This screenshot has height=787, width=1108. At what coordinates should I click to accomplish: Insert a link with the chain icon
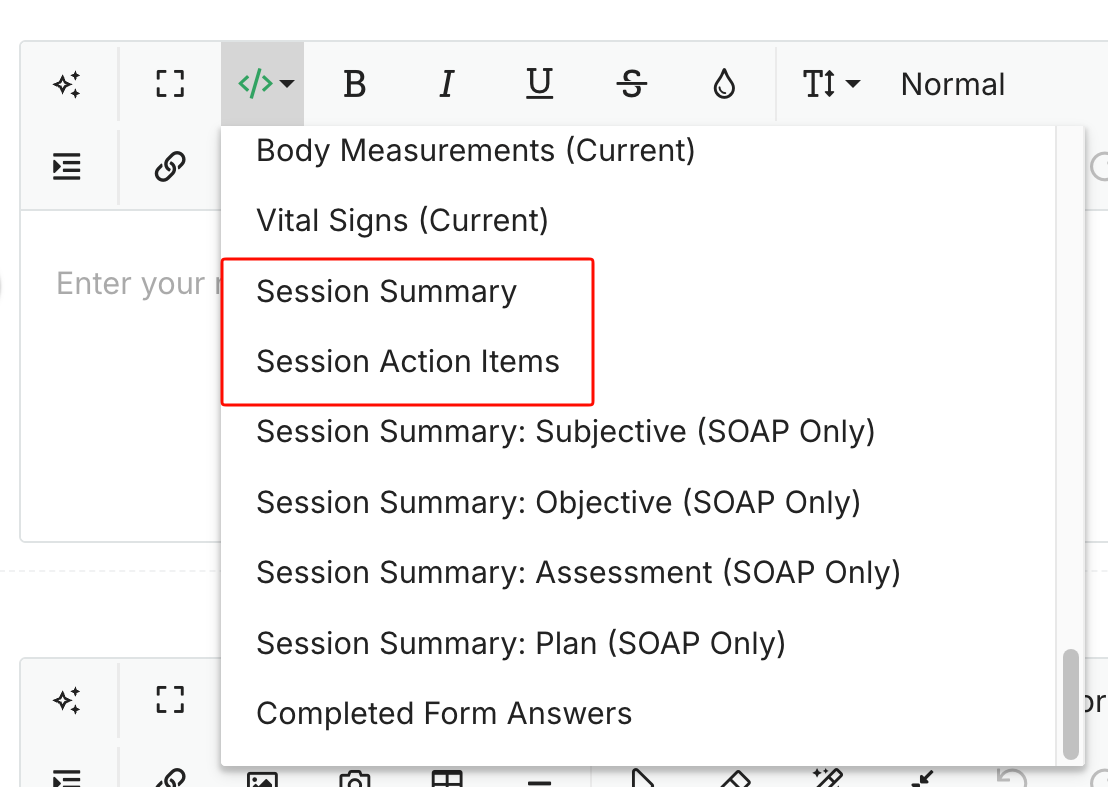pyautogui.click(x=170, y=167)
